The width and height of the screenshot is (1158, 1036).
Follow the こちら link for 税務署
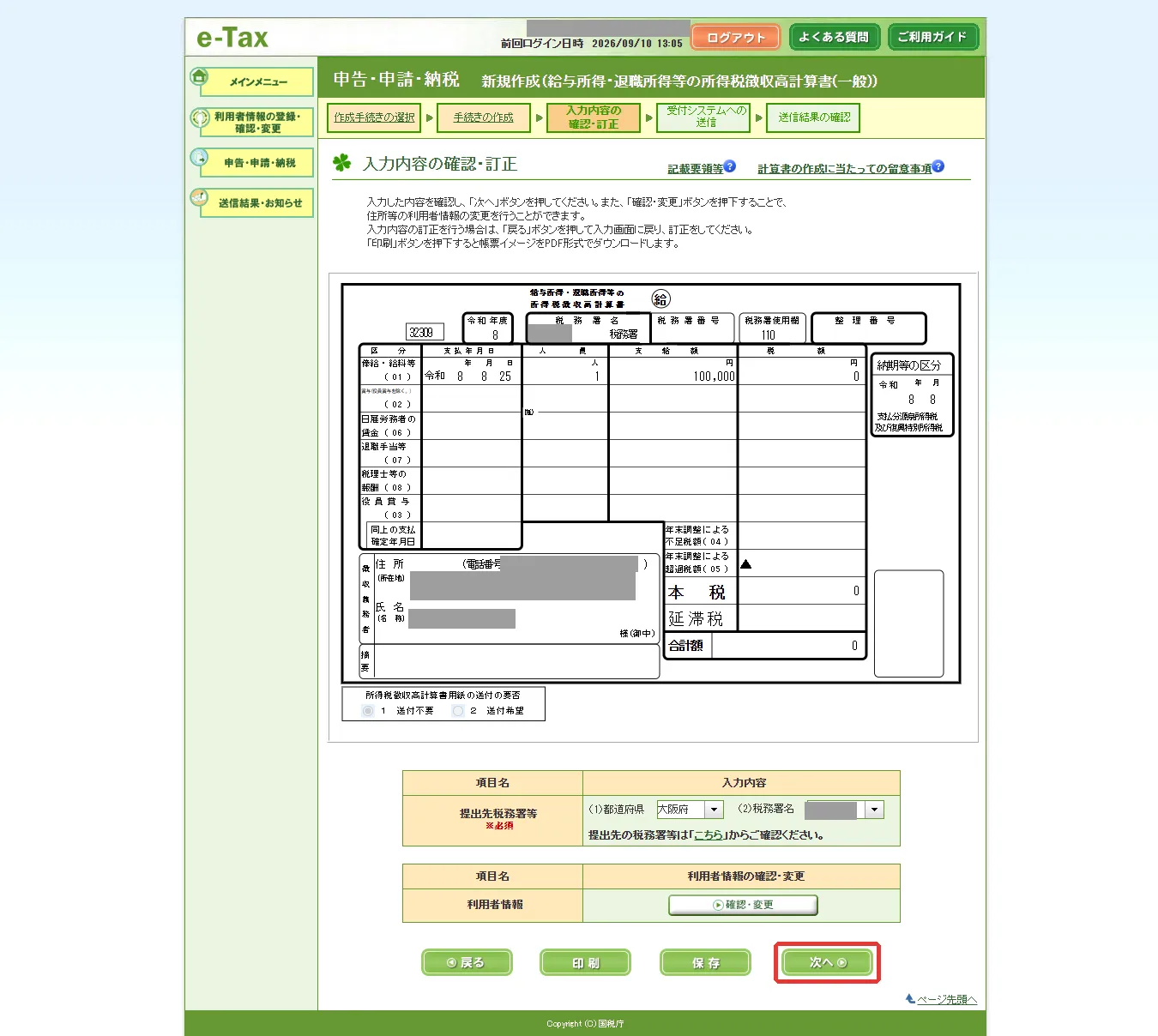pos(708,834)
